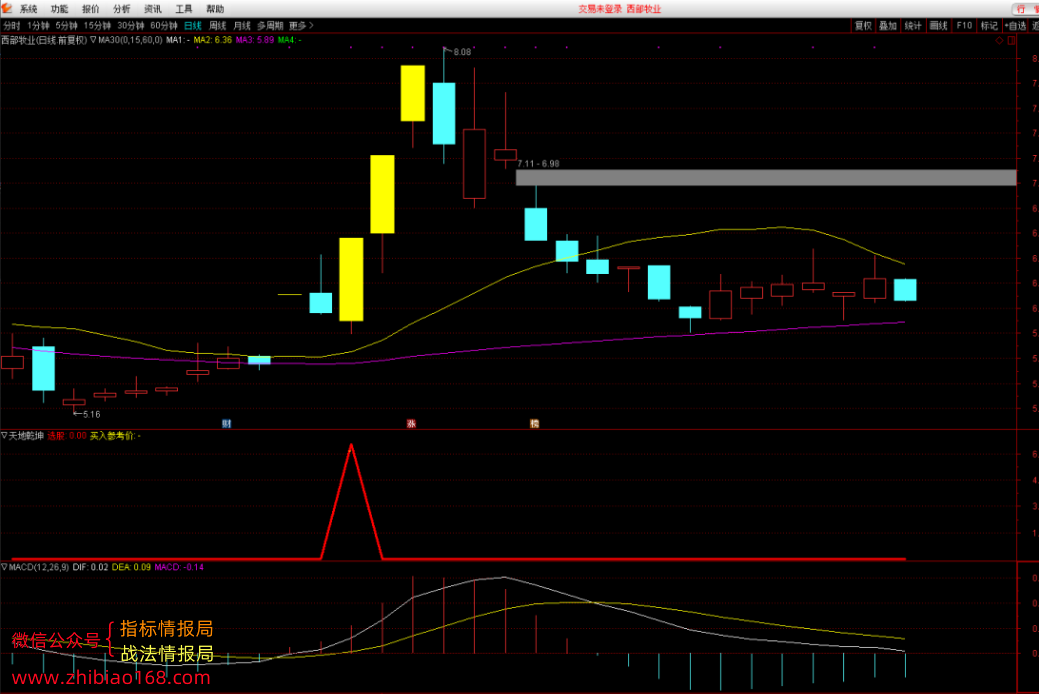Click the app logo icon beside 系统

coord(7,8)
